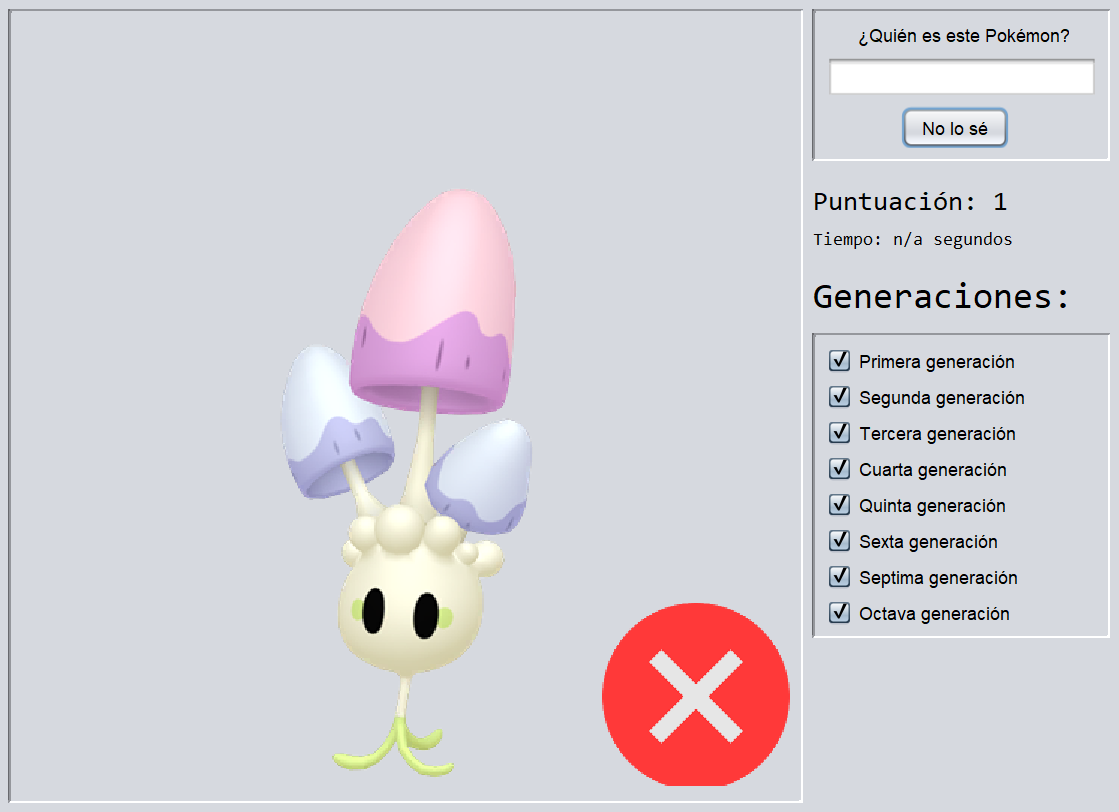Click the mushroom Pokémon image
1119x812 pixels.
[x=406, y=483]
